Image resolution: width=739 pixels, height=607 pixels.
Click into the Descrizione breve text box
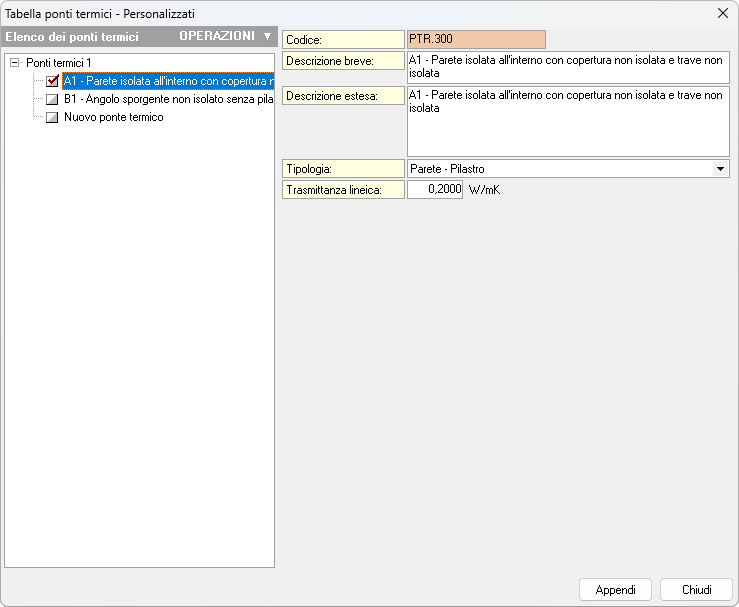(x=567, y=67)
